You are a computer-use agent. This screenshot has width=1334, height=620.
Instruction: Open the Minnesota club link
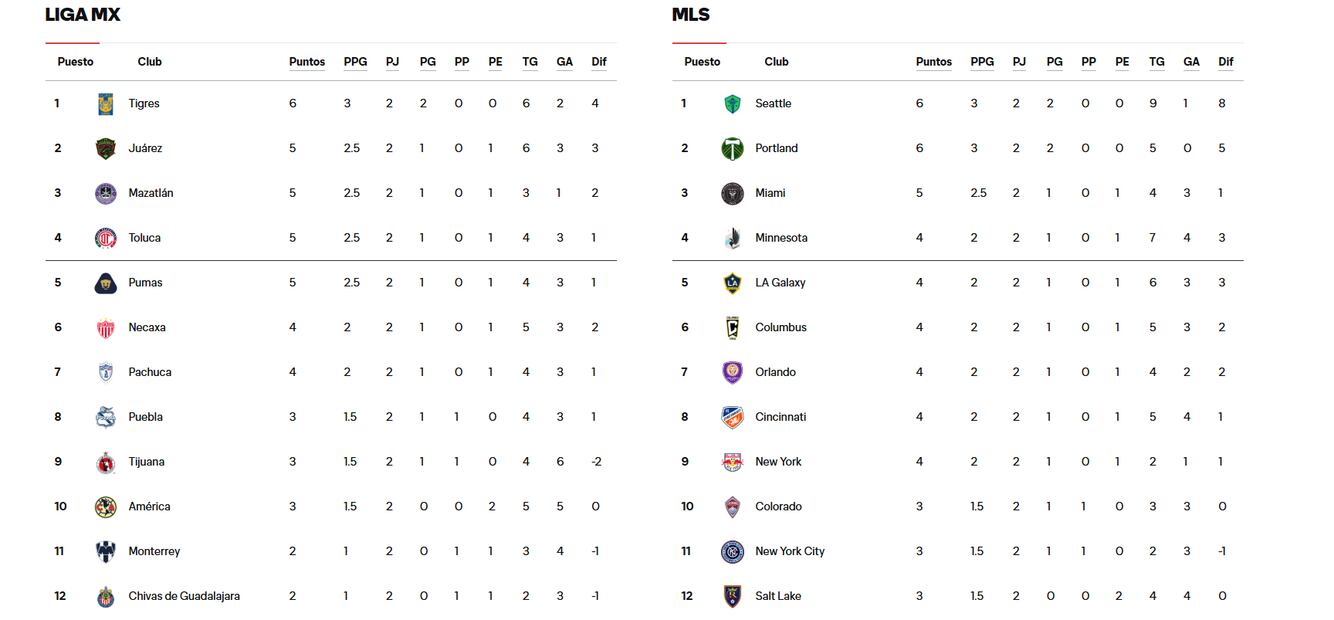(x=781, y=238)
